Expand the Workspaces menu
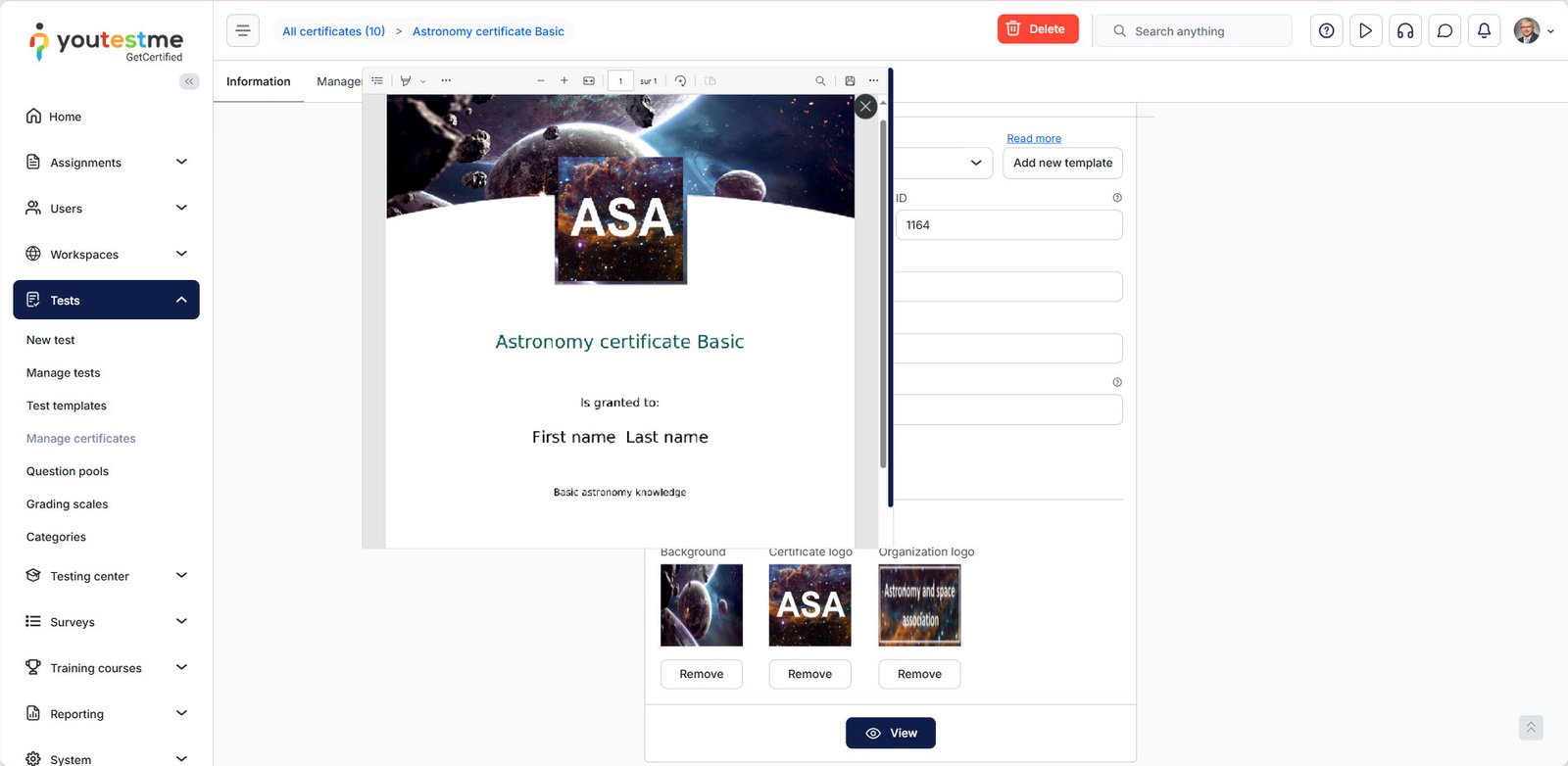 click(107, 255)
